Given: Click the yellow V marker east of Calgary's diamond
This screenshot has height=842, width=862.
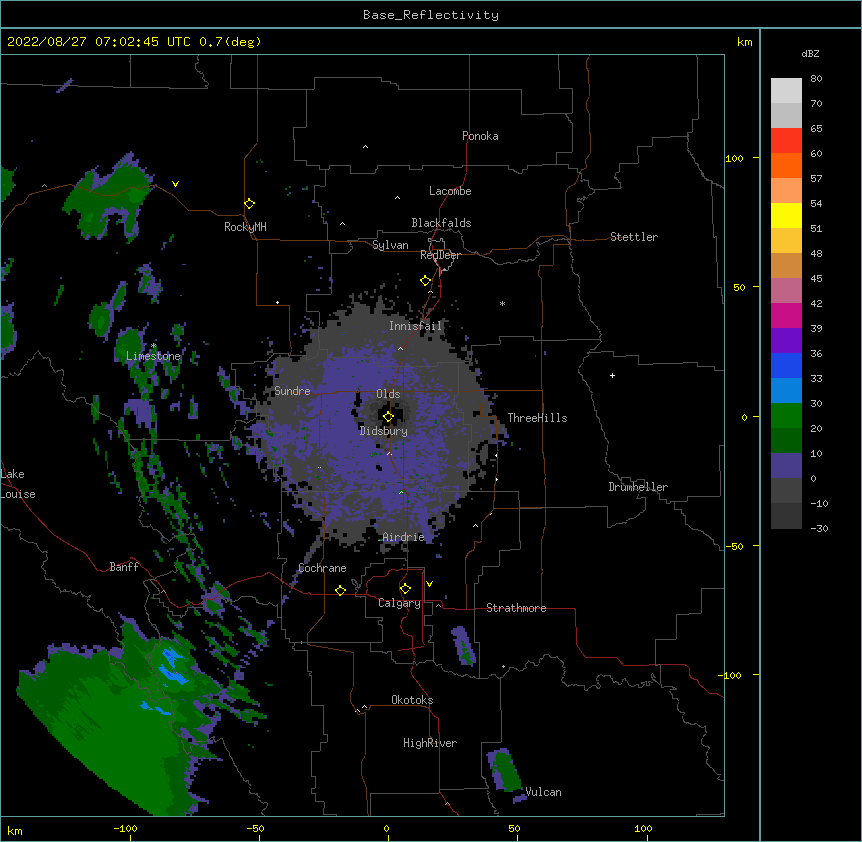Looking at the screenshot, I should coord(429,584).
